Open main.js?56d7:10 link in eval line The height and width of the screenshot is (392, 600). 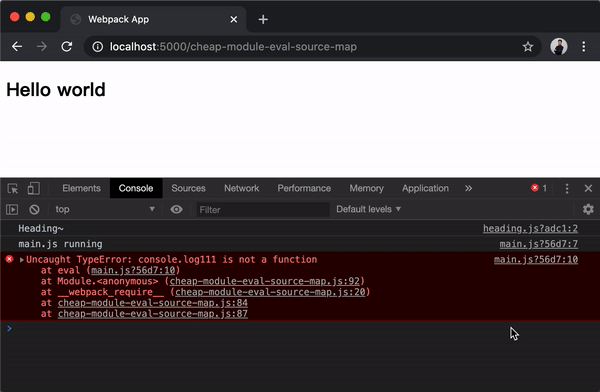133,270
